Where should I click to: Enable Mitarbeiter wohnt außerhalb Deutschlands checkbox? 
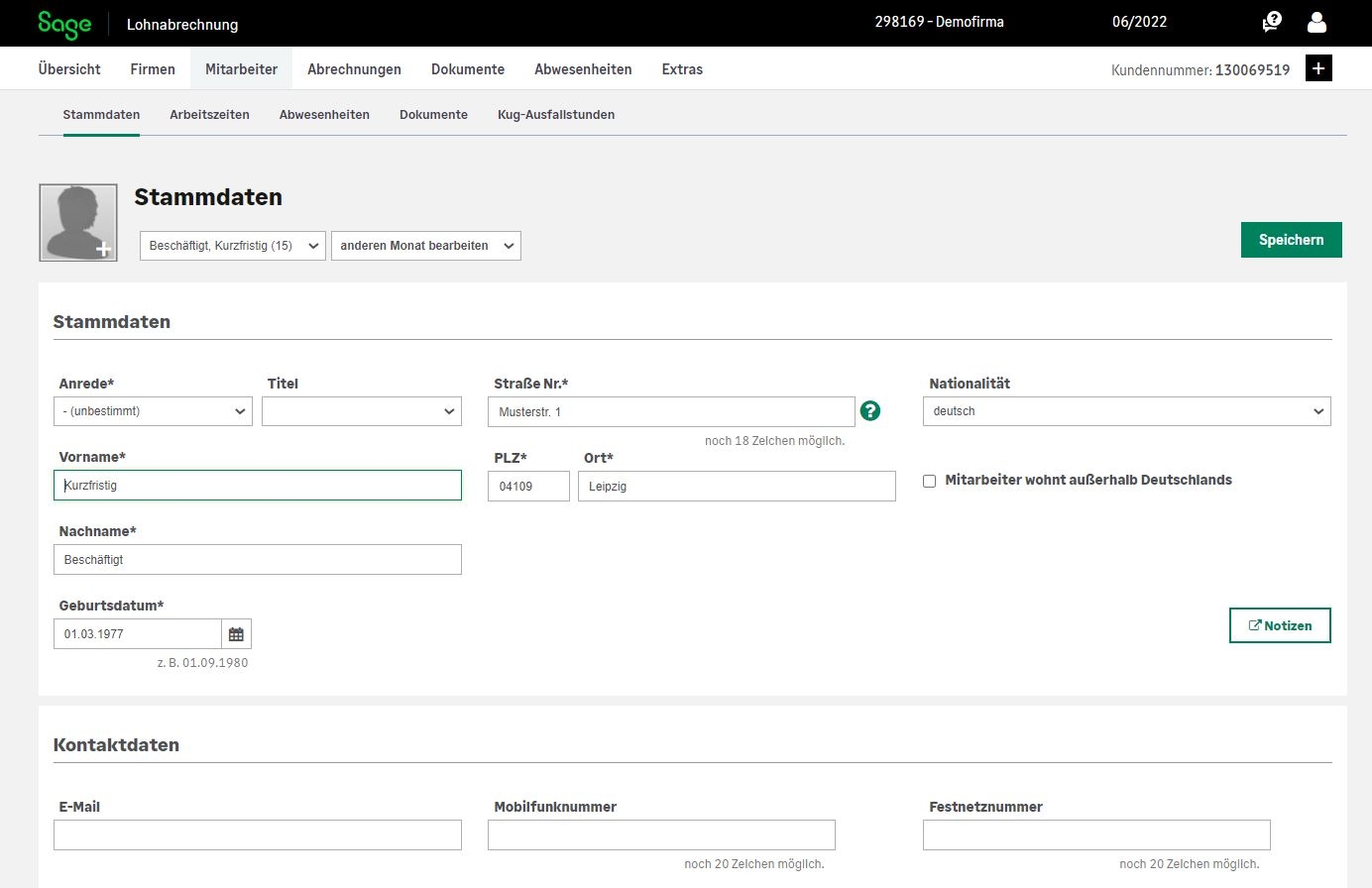pos(929,481)
